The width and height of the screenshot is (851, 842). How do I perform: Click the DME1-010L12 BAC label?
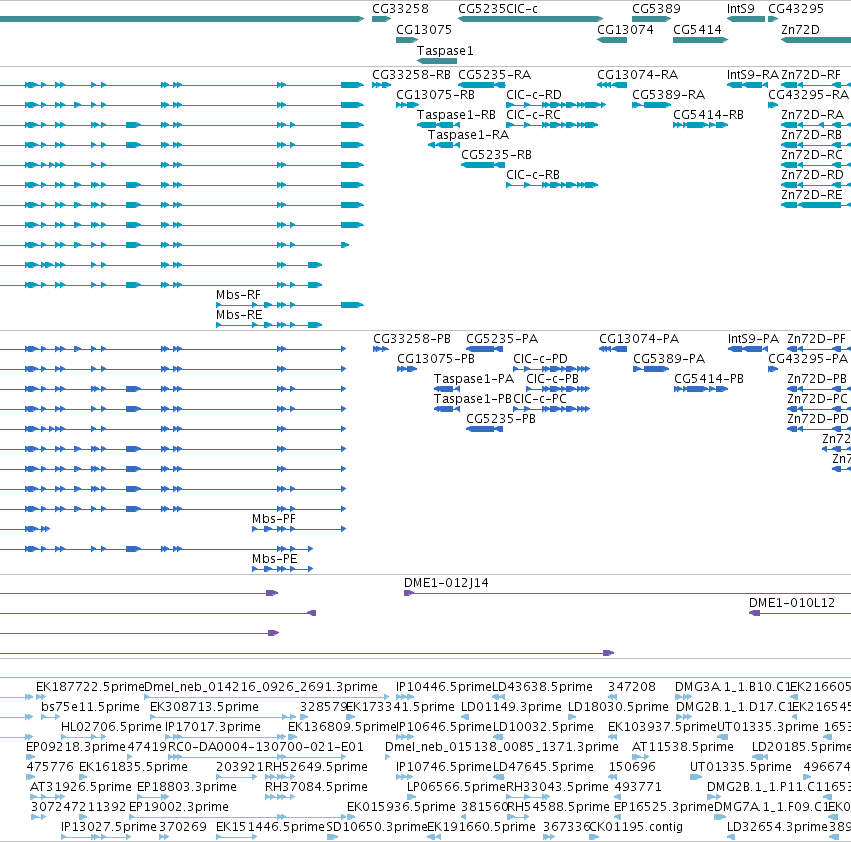coord(792,603)
